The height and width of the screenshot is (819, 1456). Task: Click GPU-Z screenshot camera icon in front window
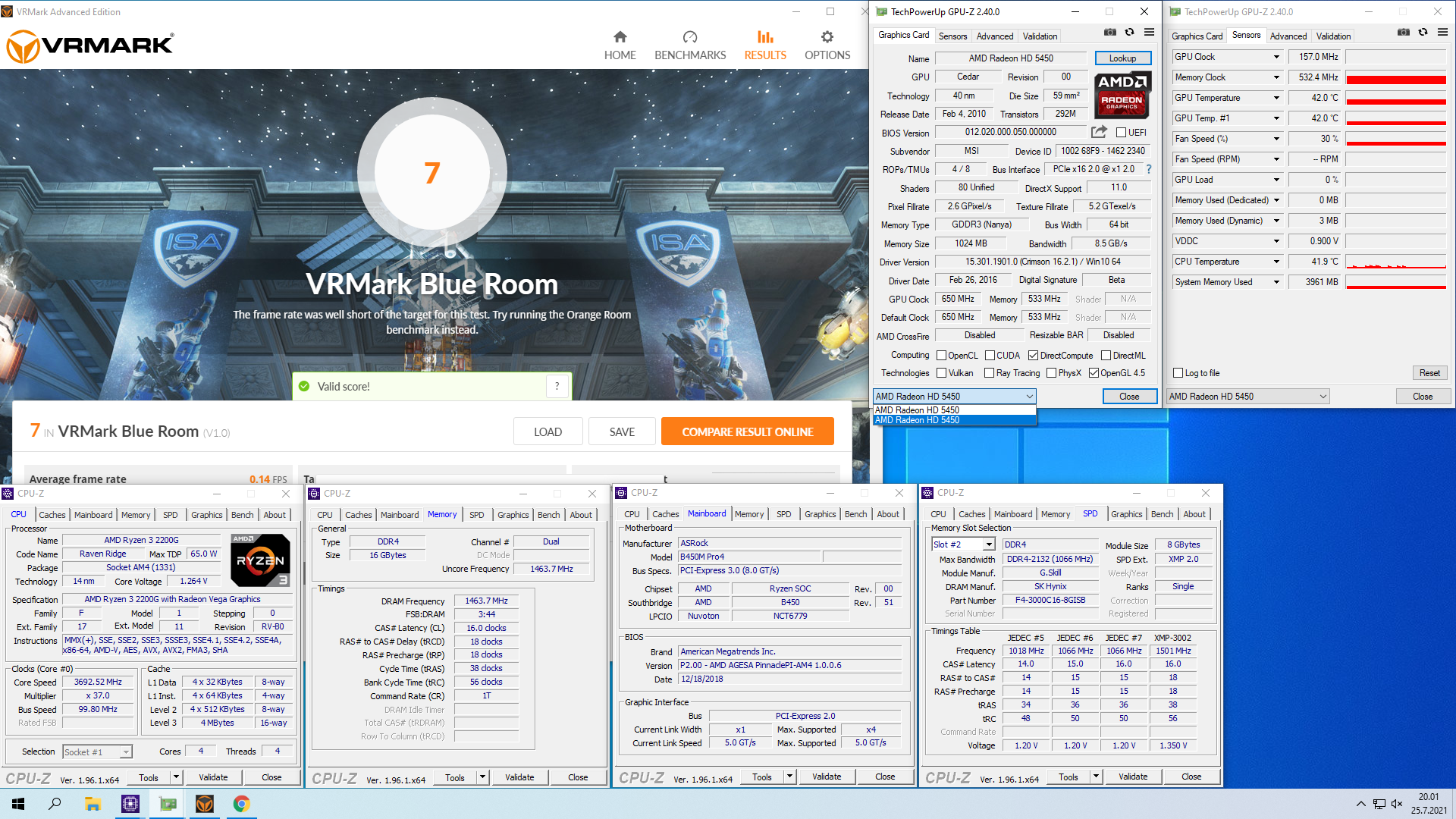click(1110, 32)
